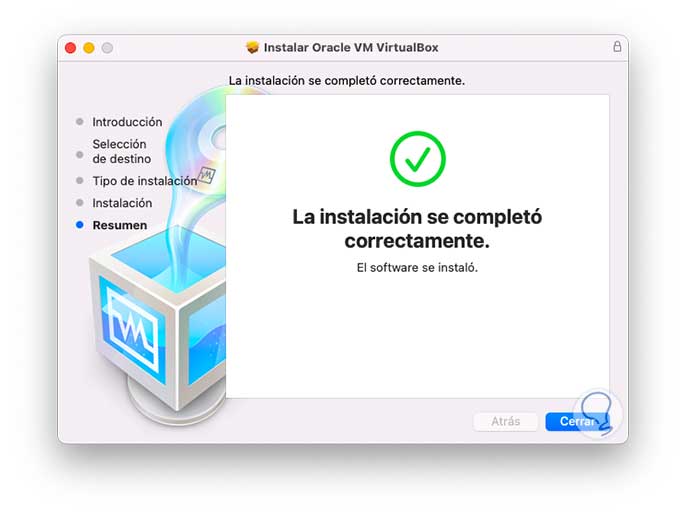Viewport: 688px width, 512px height.
Task: Click the VirtualBox package icon in title
Action: click(252, 47)
